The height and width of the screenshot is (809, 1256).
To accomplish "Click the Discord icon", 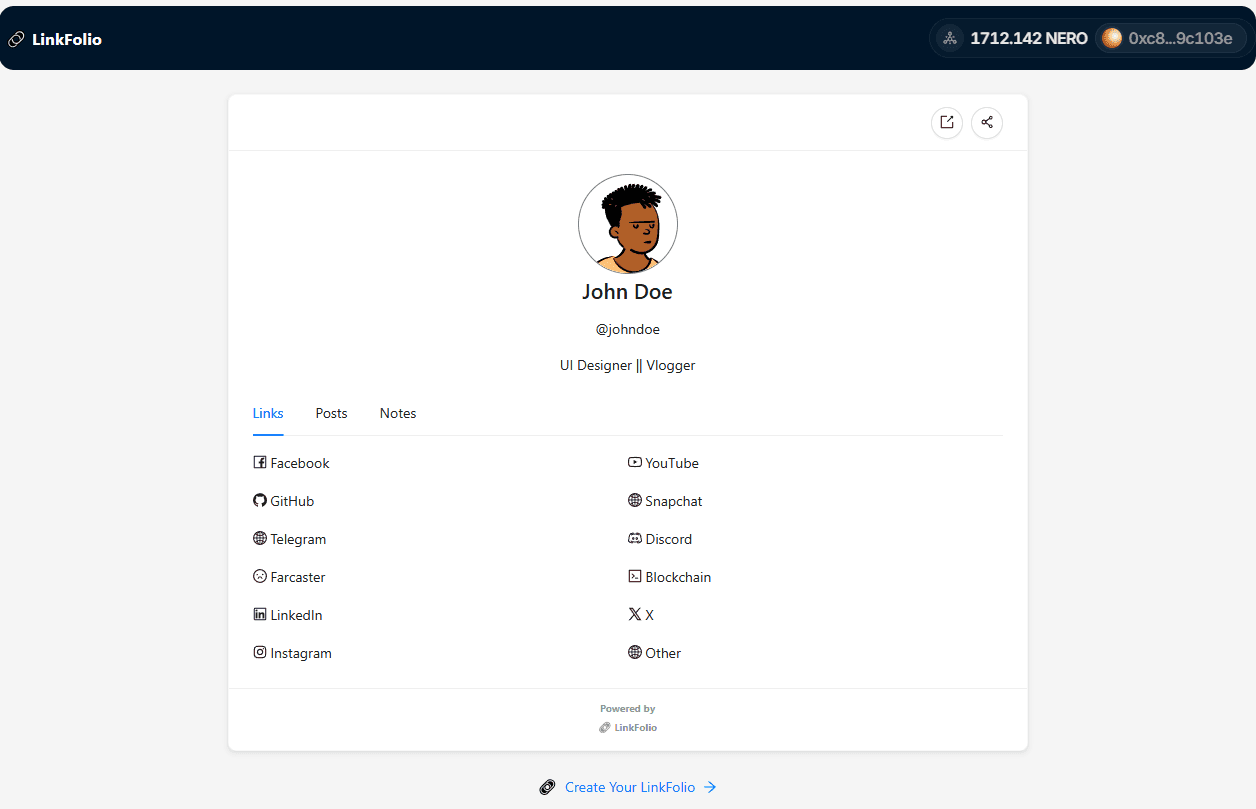I will click(635, 539).
